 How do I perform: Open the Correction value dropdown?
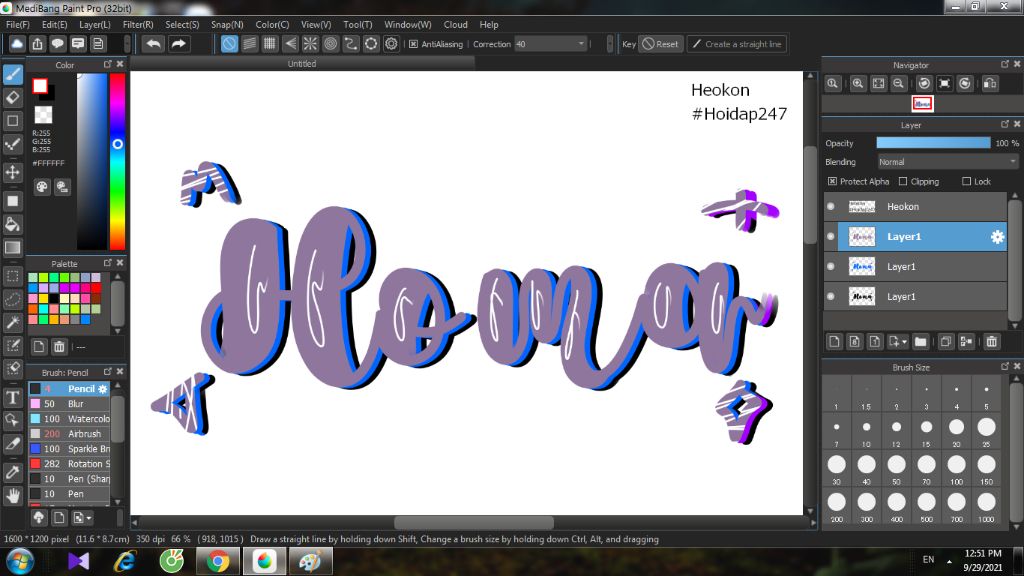click(x=581, y=44)
